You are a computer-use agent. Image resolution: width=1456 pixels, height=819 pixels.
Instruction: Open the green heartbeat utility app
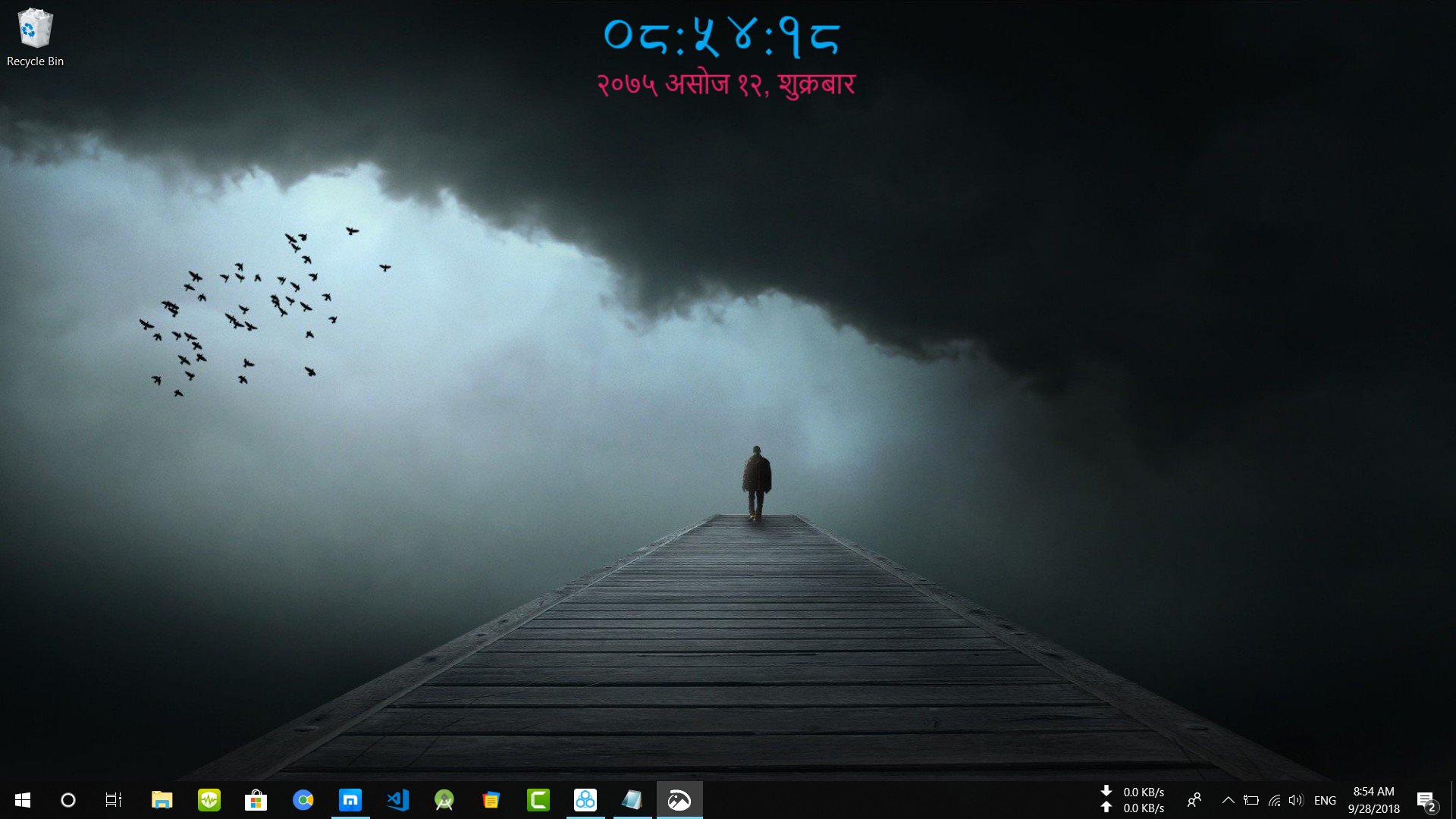point(210,799)
